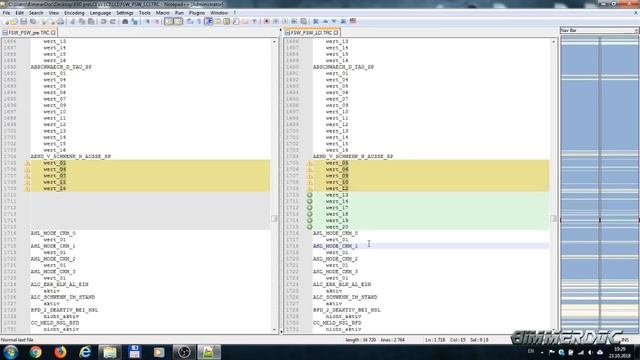This screenshot has width=640, height=360.
Task: Click the Open file toolbar icon
Action: click(14, 21)
